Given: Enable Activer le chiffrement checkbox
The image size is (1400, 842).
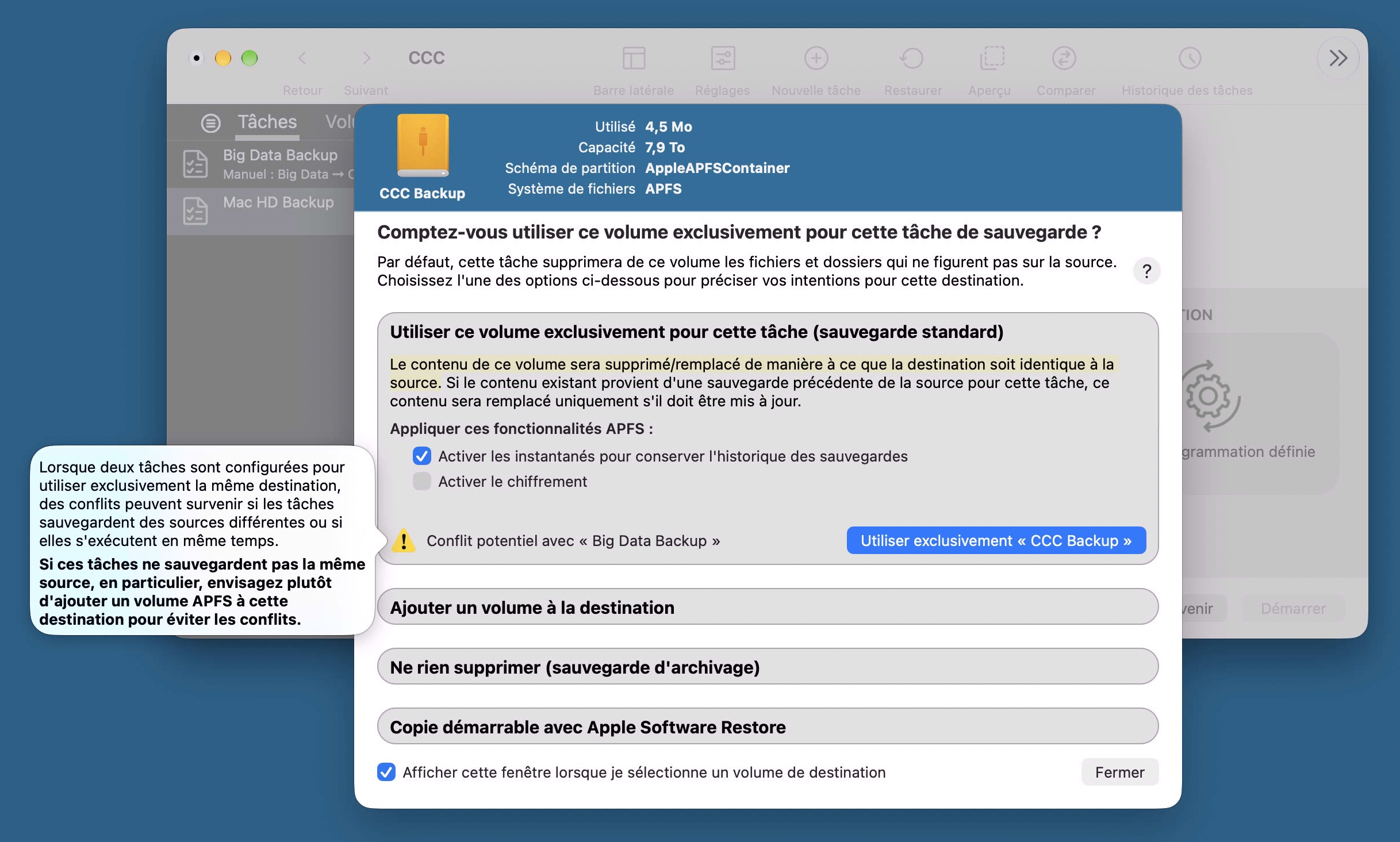Looking at the screenshot, I should (421, 481).
